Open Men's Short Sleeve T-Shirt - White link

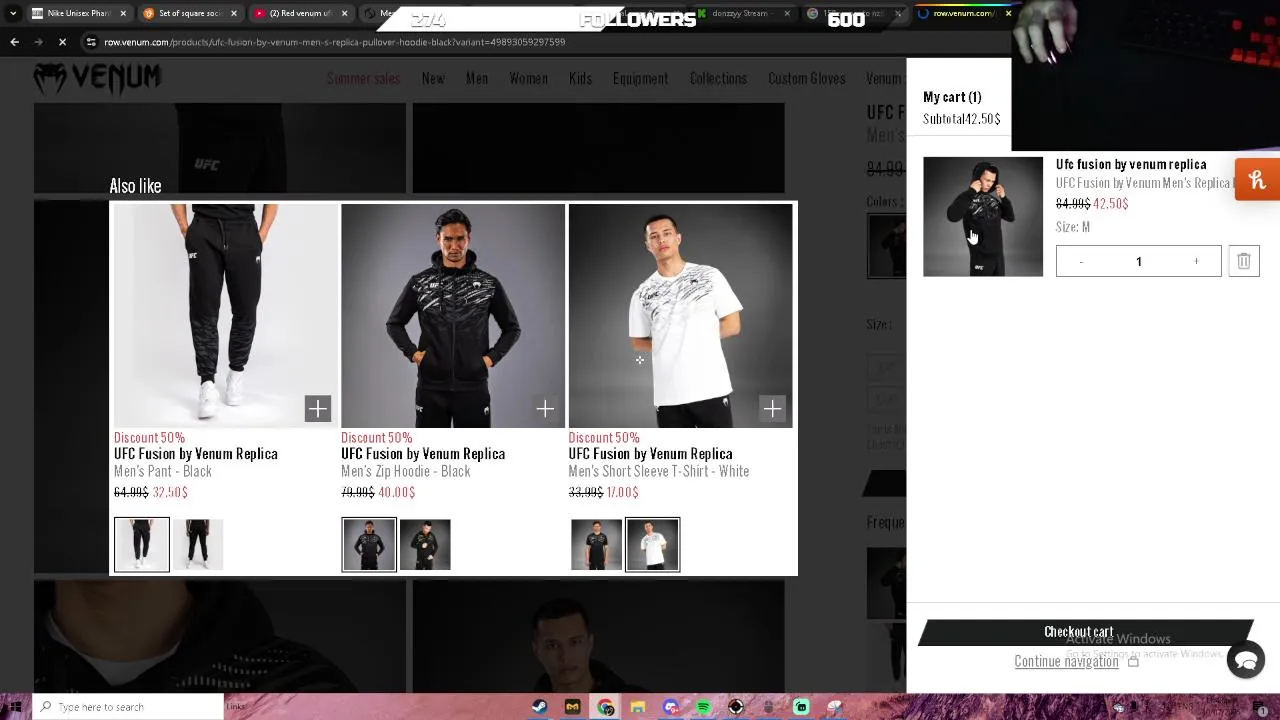pos(659,471)
